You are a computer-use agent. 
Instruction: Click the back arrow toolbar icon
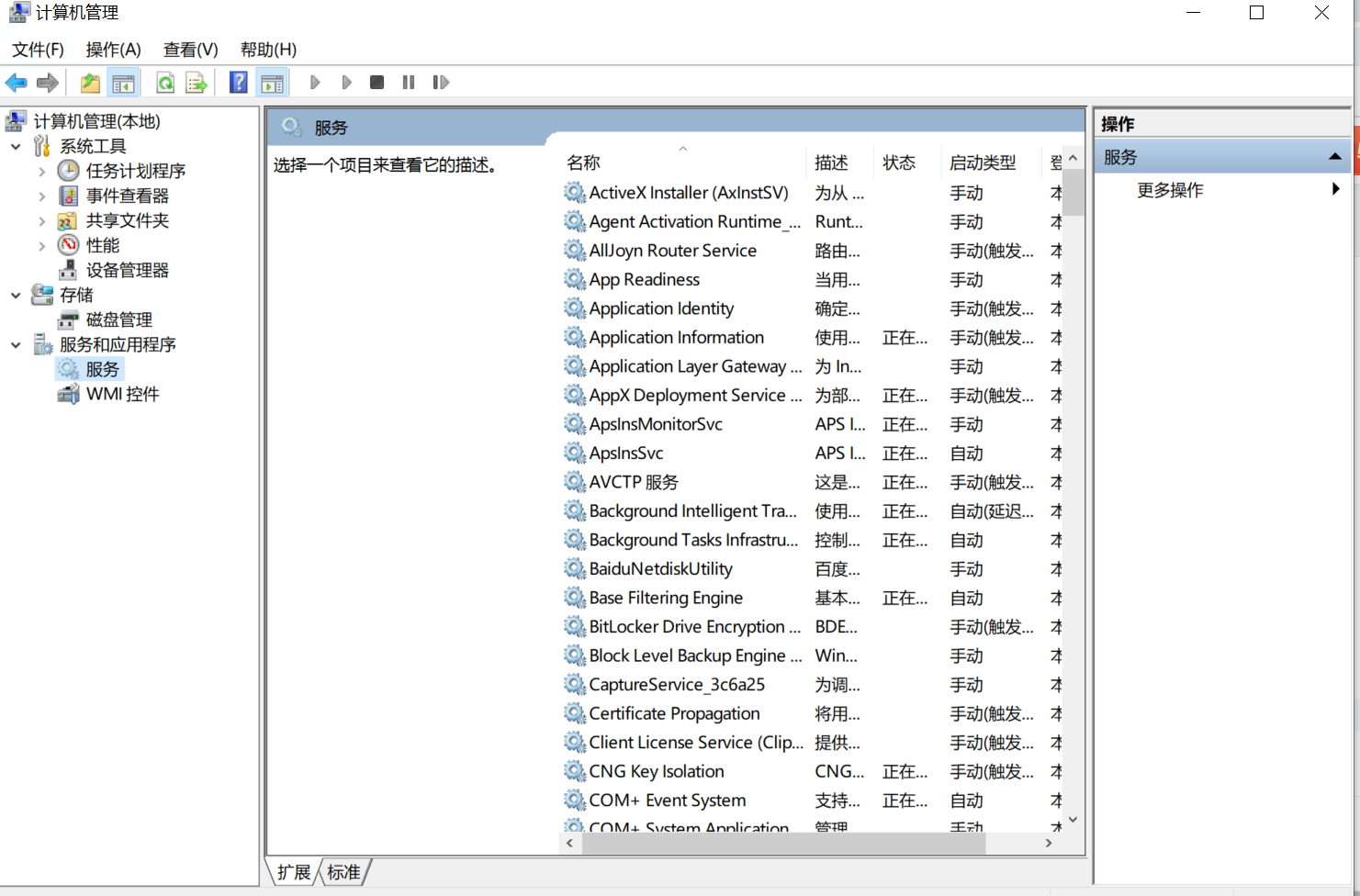(17, 83)
